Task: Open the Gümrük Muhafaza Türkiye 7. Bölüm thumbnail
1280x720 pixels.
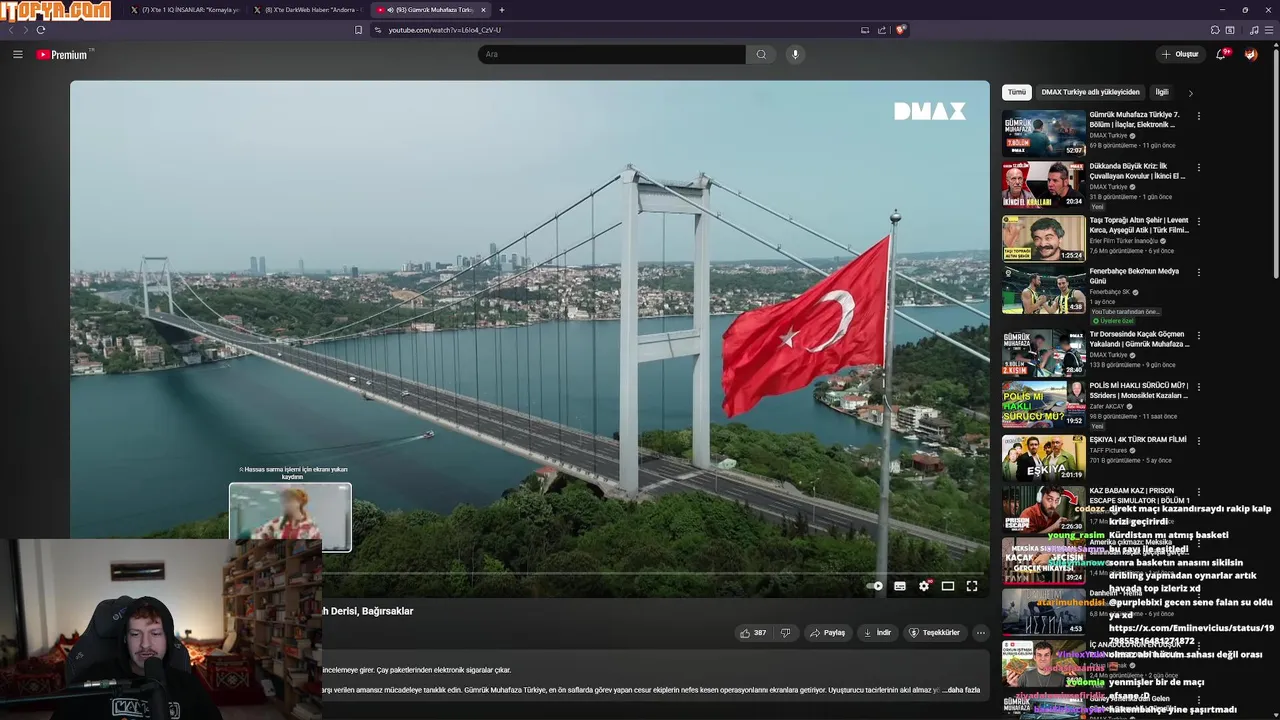Action: [1044, 133]
